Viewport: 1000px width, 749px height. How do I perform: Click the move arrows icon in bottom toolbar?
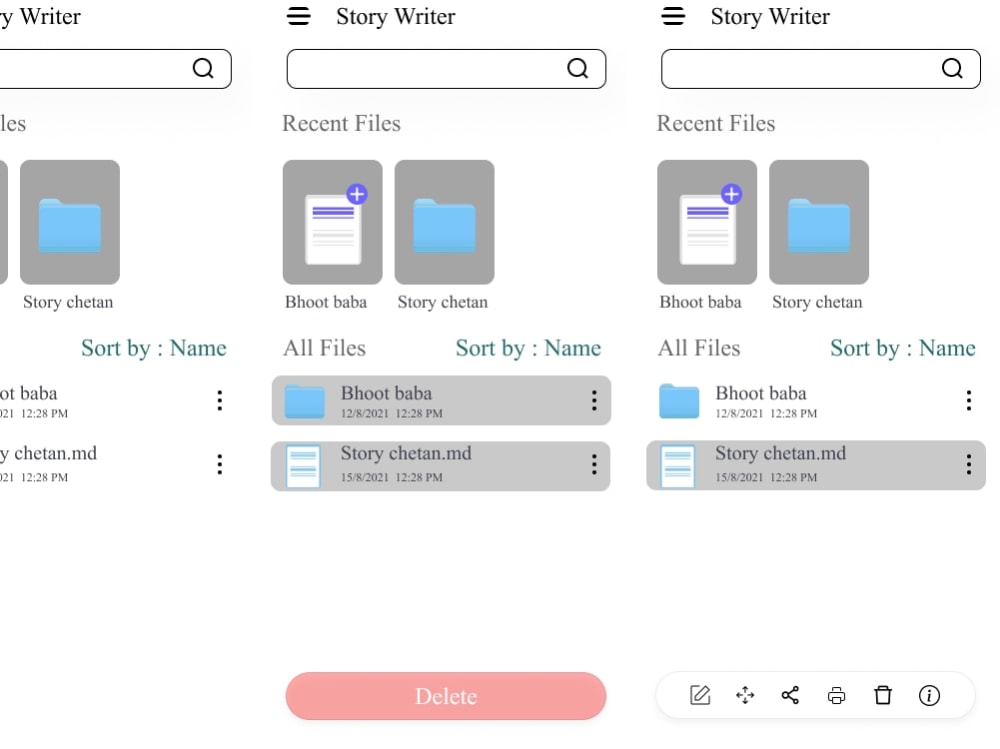point(745,695)
